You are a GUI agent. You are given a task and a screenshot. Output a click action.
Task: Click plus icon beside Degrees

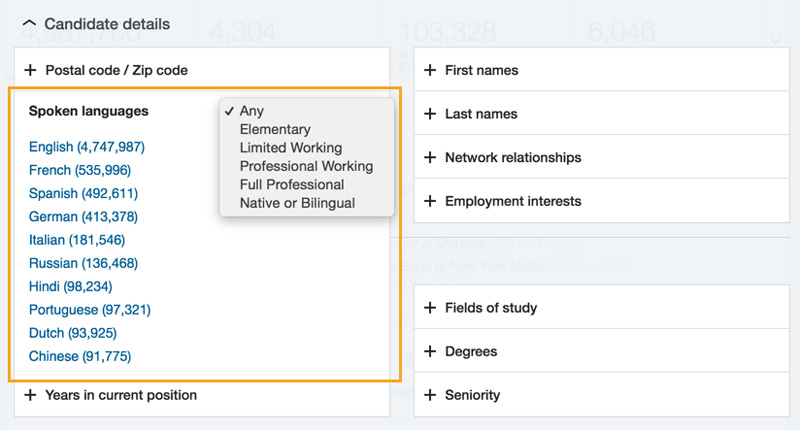430,352
